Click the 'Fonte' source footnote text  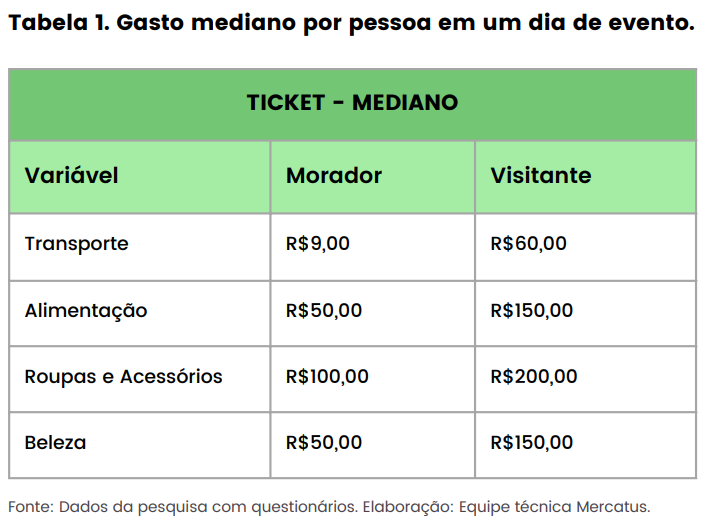point(33,505)
